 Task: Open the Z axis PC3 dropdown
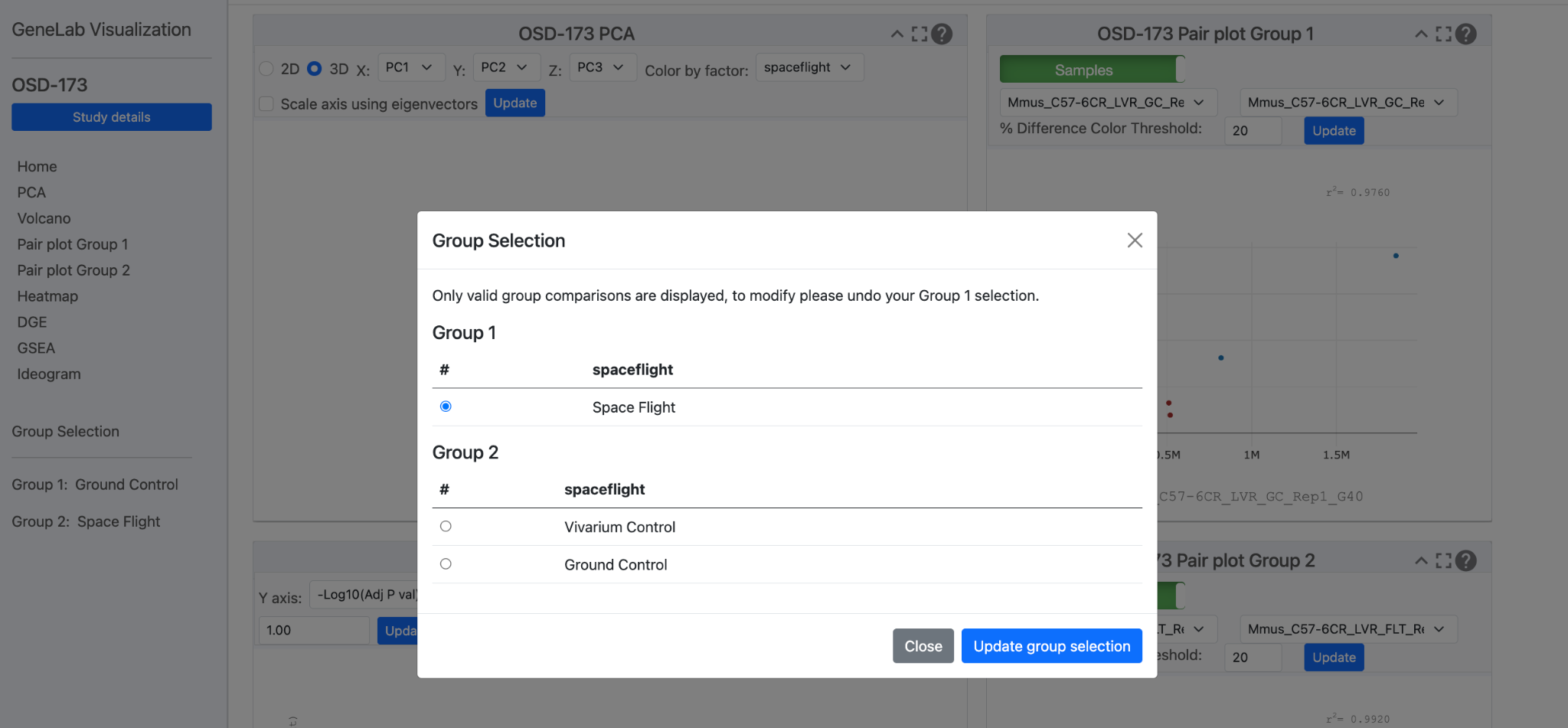(x=603, y=67)
